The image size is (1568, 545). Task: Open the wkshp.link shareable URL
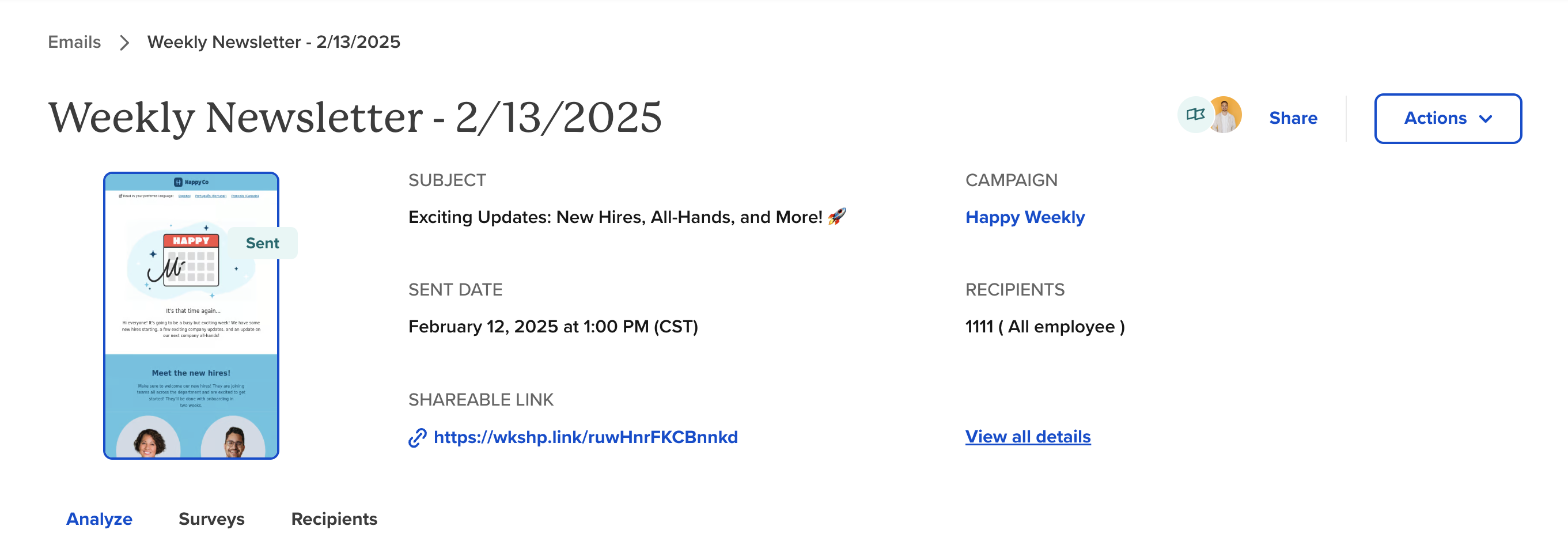(x=586, y=437)
